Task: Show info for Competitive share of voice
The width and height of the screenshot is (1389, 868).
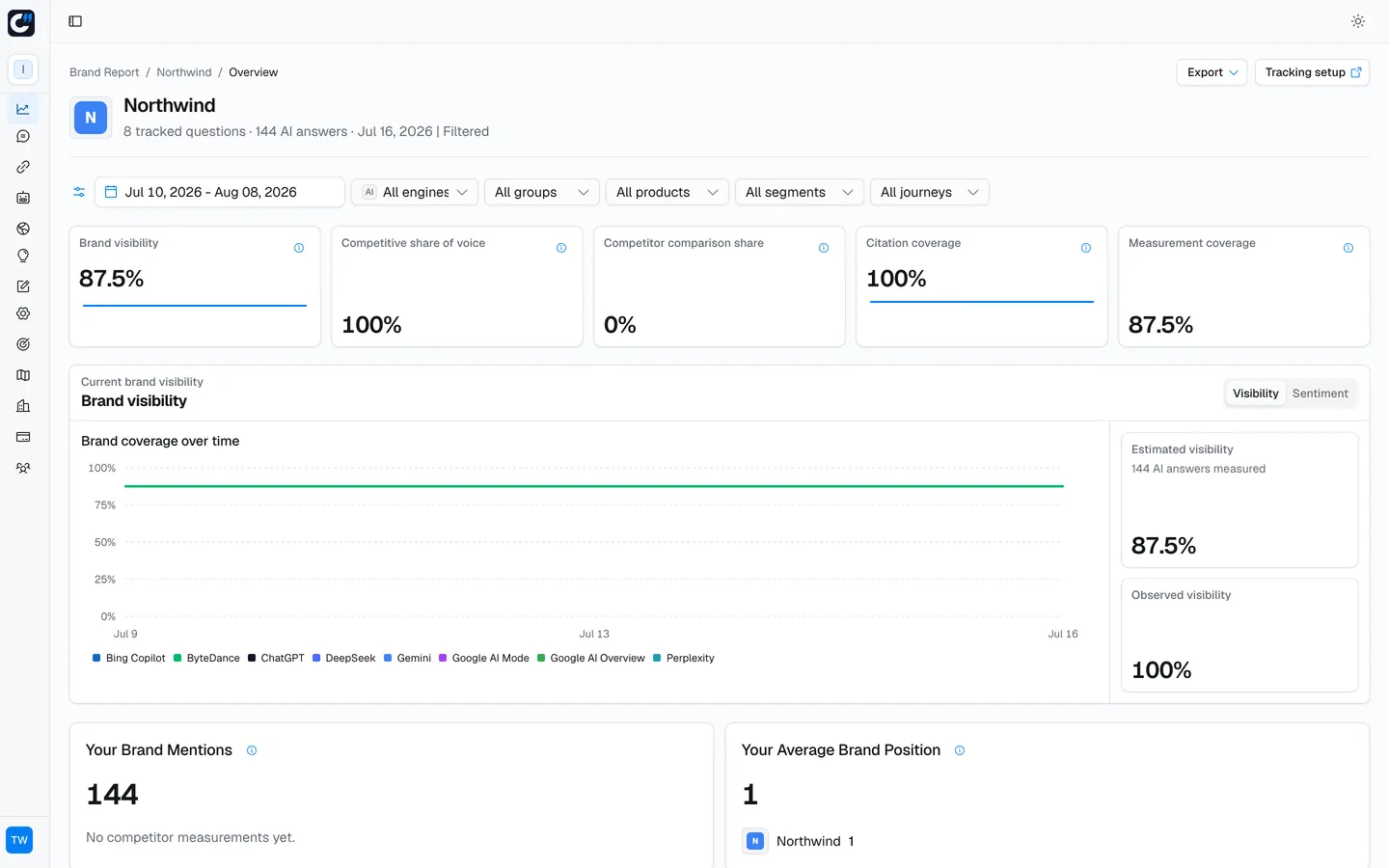Action: (561, 248)
